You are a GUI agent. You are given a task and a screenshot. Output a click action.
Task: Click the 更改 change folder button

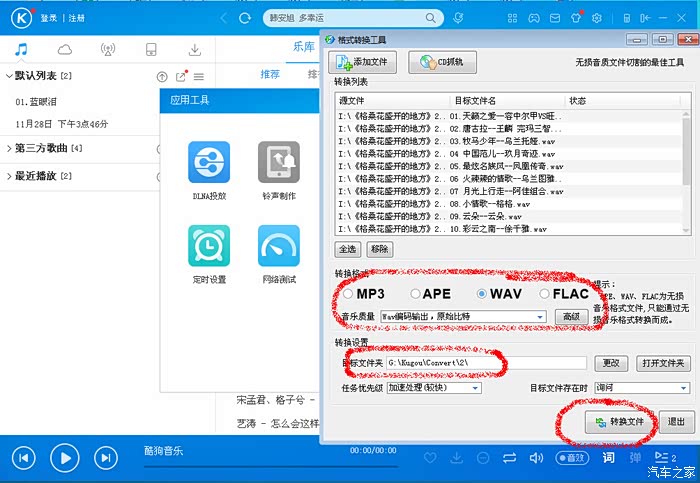coord(611,363)
